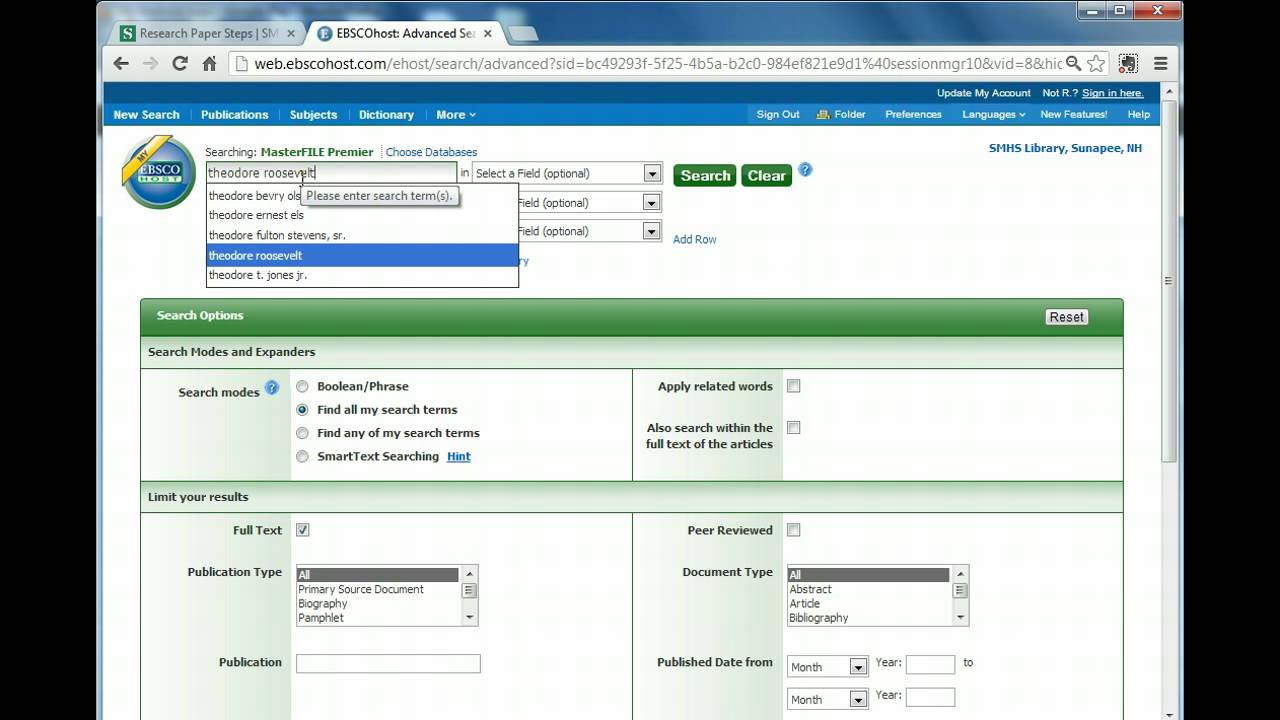The width and height of the screenshot is (1280, 720).
Task: Open the first Select a Field dropdown
Action: [567, 173]
